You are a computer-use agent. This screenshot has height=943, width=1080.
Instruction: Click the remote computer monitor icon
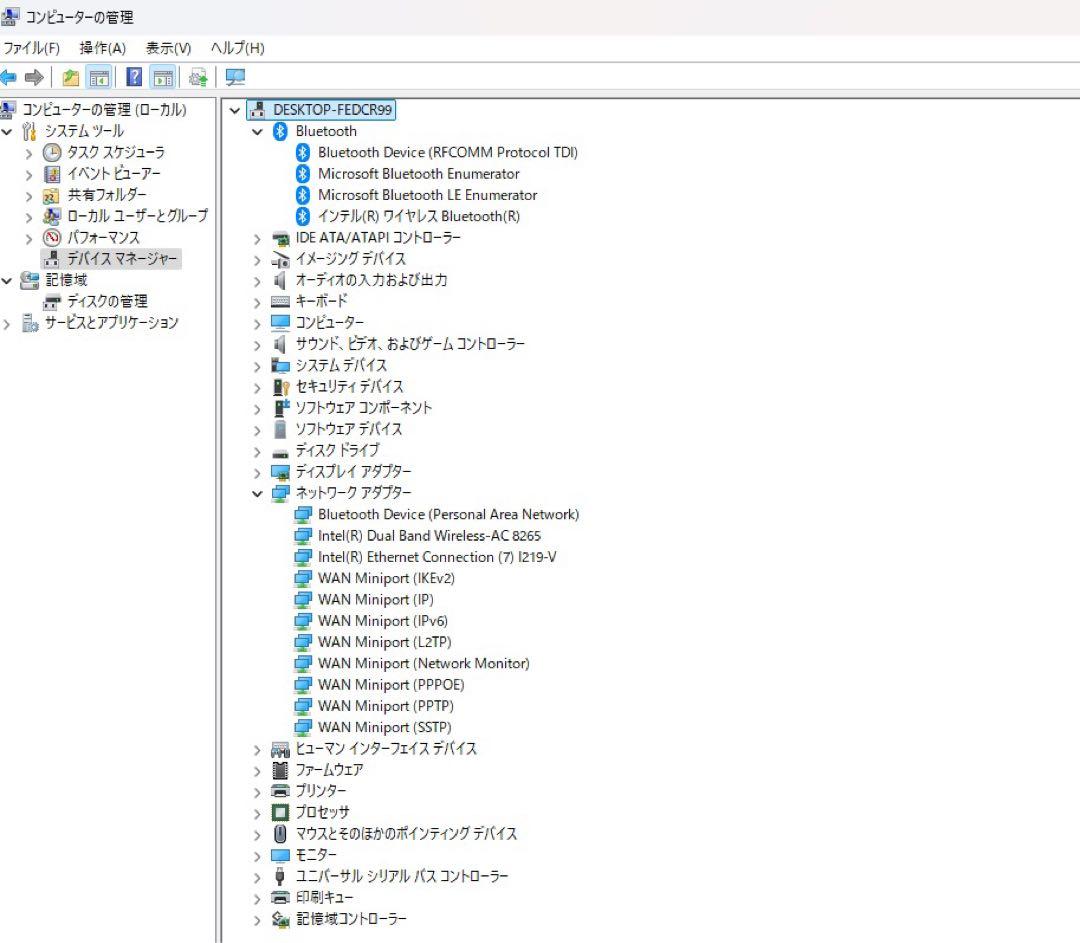point(237,77)
